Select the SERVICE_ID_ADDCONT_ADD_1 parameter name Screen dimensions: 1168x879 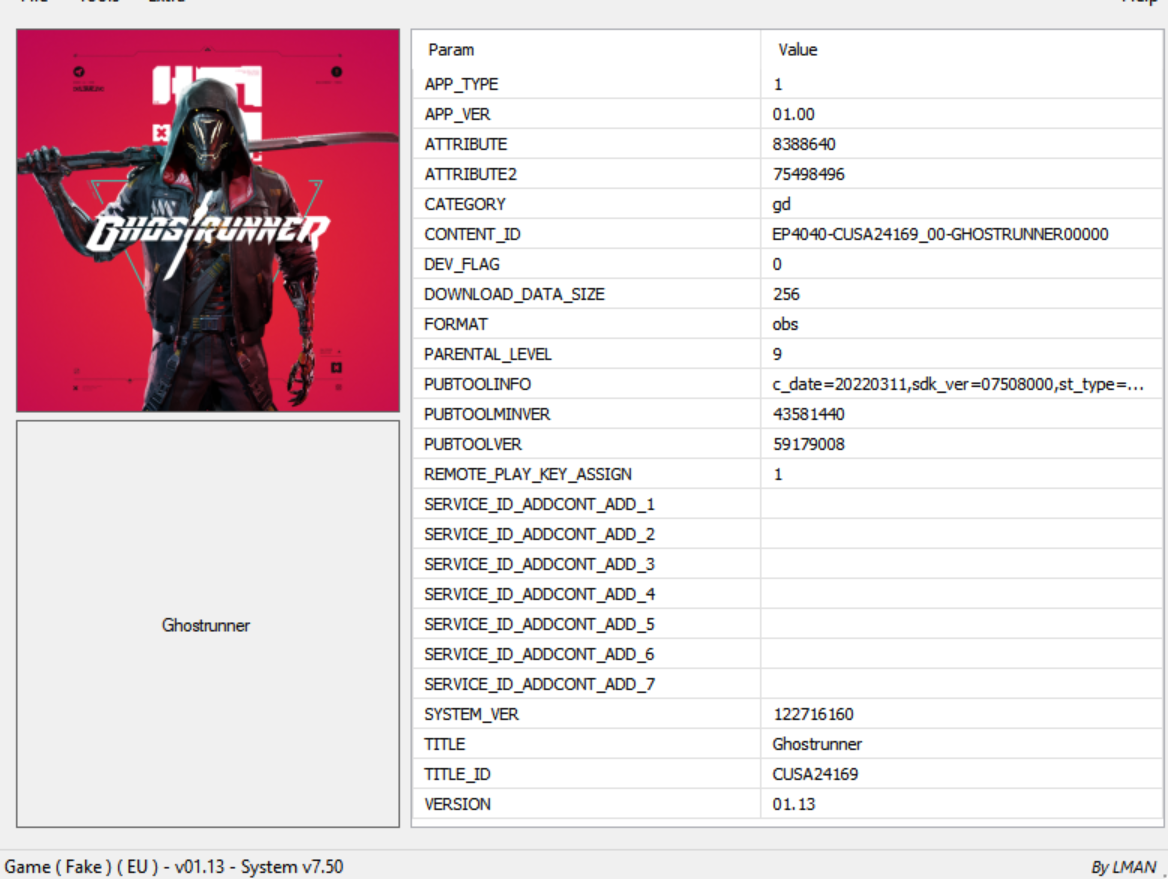tap(539, 504)
